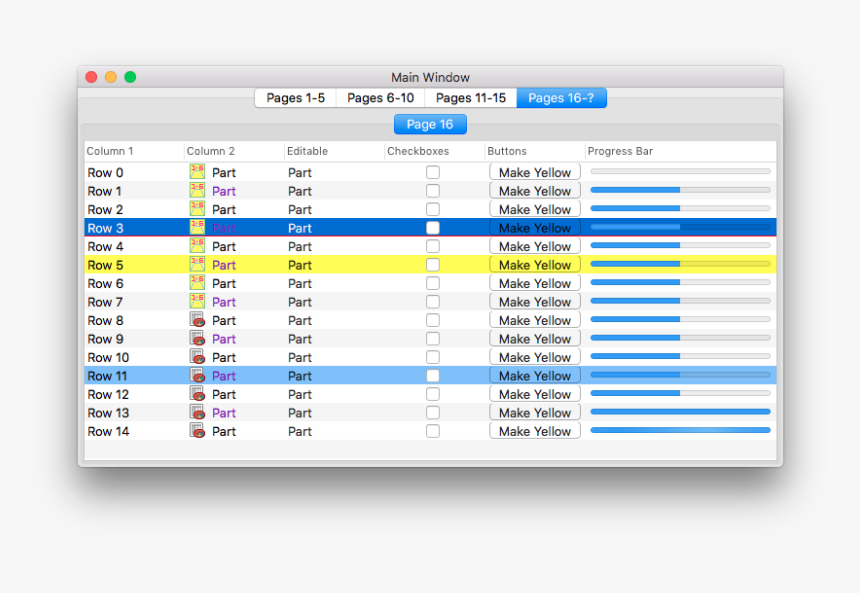
Task: Click the document icon in Row 12
Action: coord(197,394)
